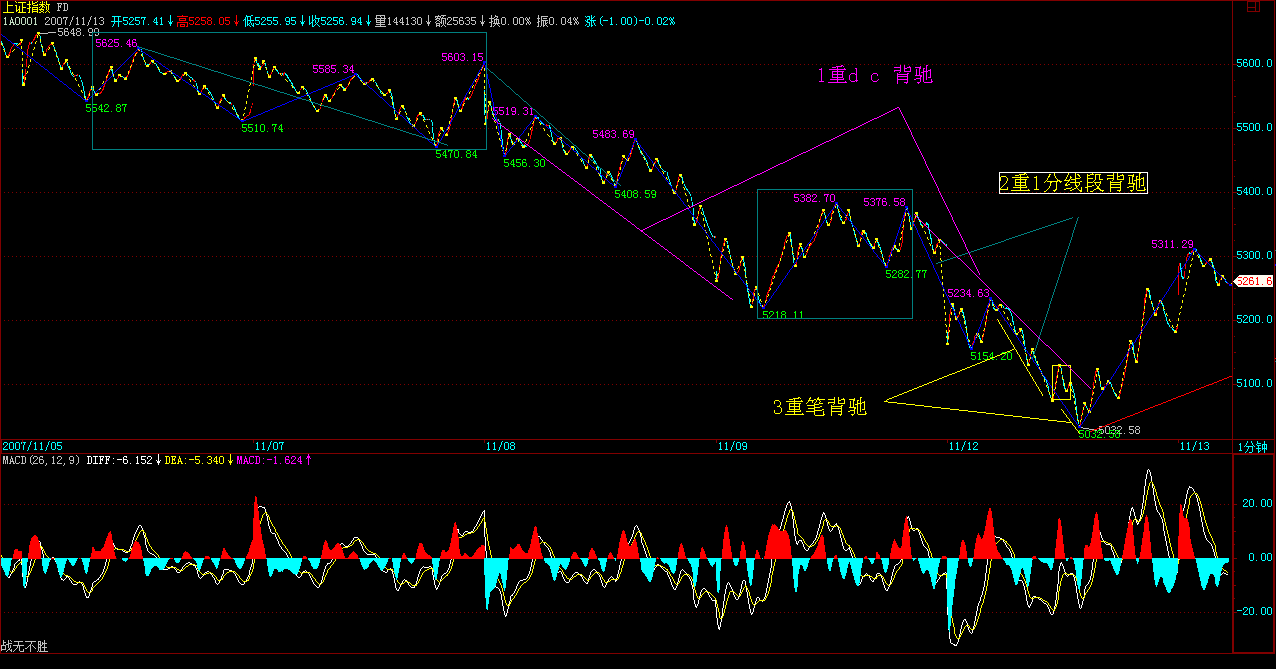1276x669 pixels.
Task: Select the 2重1分线段背驰 annotation box
Action: click(x=1073, y=183)
